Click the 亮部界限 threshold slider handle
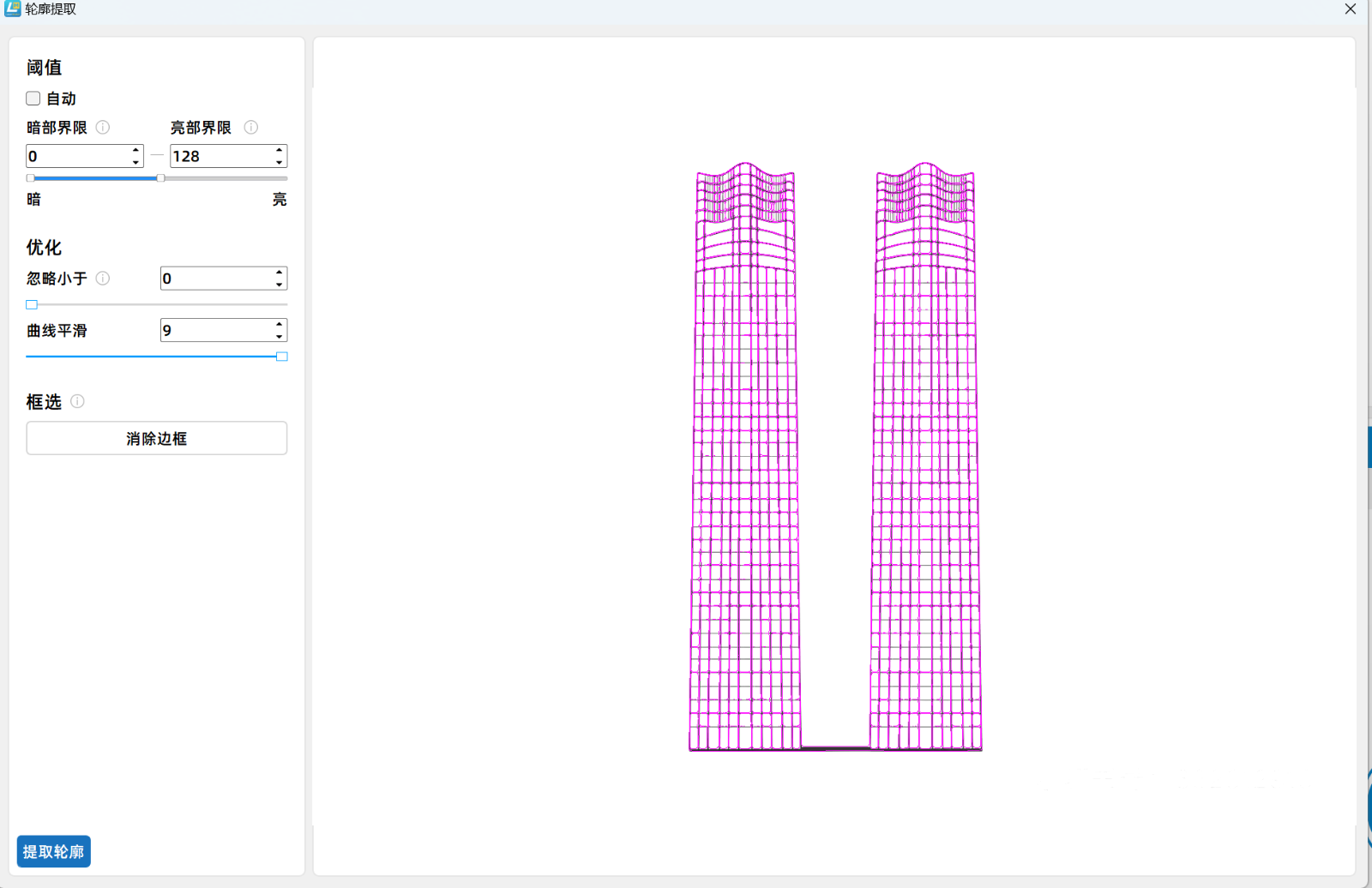The image size is (1372, 888). 160,178
